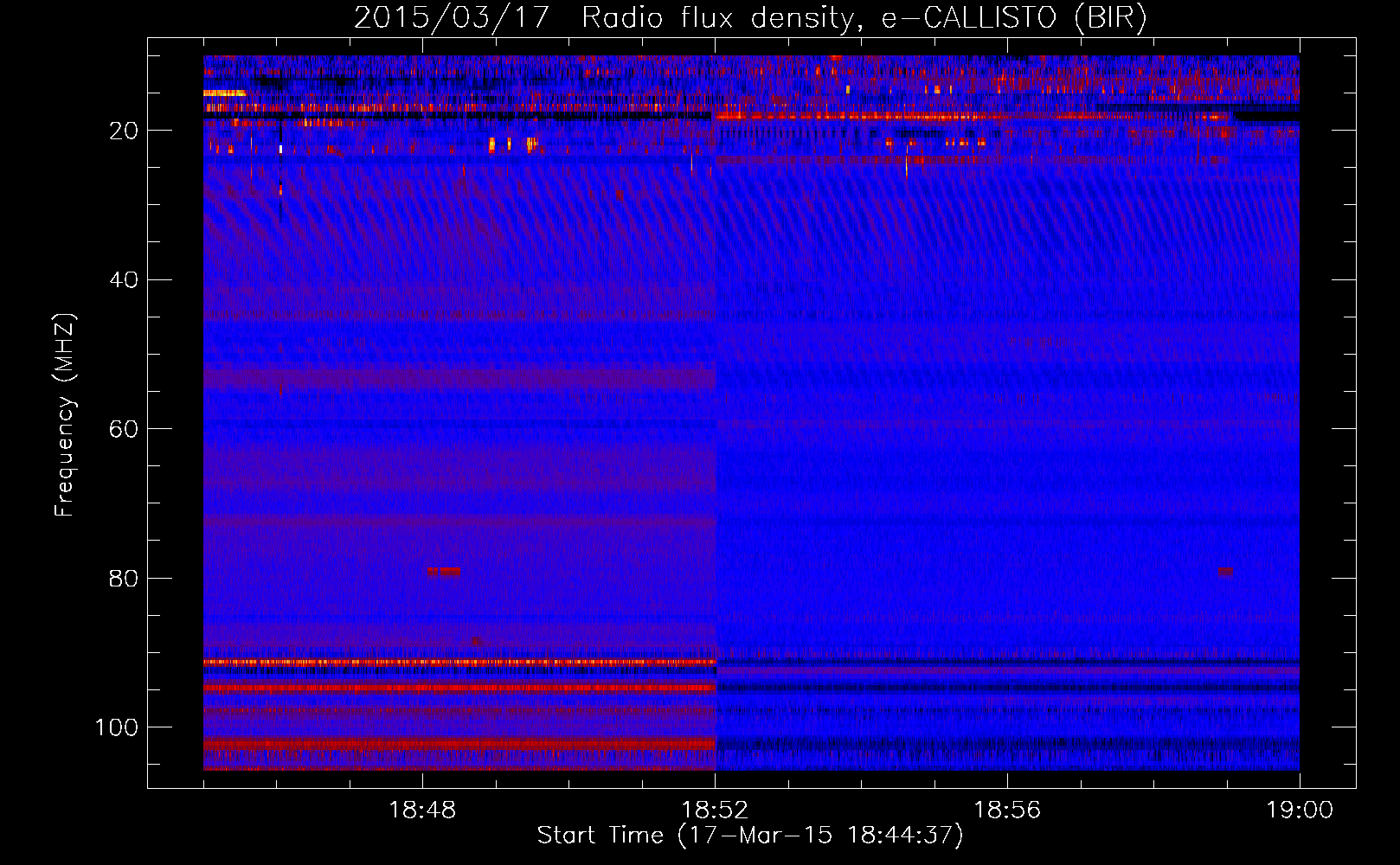Click the '18:52' time tick label
This screenshot has width=1400, height=865.
715,811
